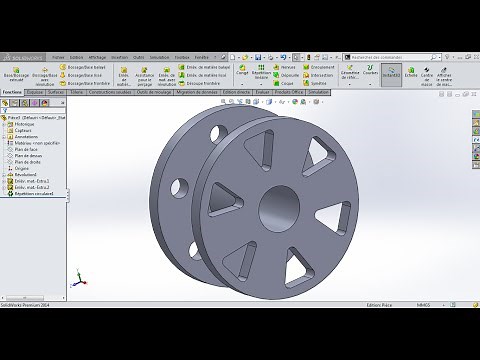The height and width of the screenshot is (360, 480).
Task: Choose the Bossage/Base lissé tool
Action: 81,75
